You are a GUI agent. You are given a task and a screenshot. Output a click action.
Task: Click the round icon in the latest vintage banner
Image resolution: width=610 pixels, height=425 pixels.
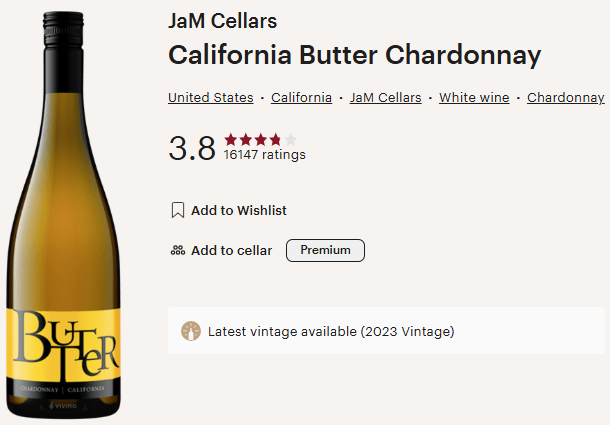pyautogui.click(x=190, y=331)
